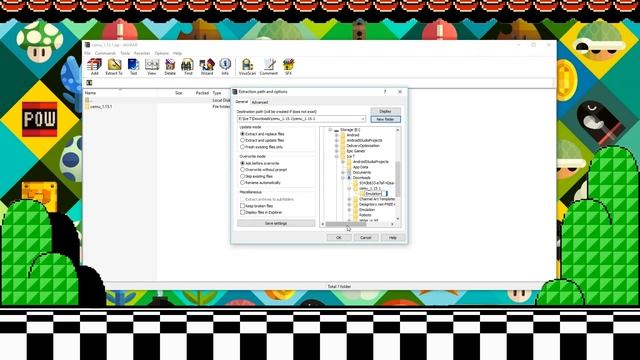Viewport: 640px width, 360px height.
Task: Select Fresh existing files only
Action: pyautogui.click(x=262, y=147)
